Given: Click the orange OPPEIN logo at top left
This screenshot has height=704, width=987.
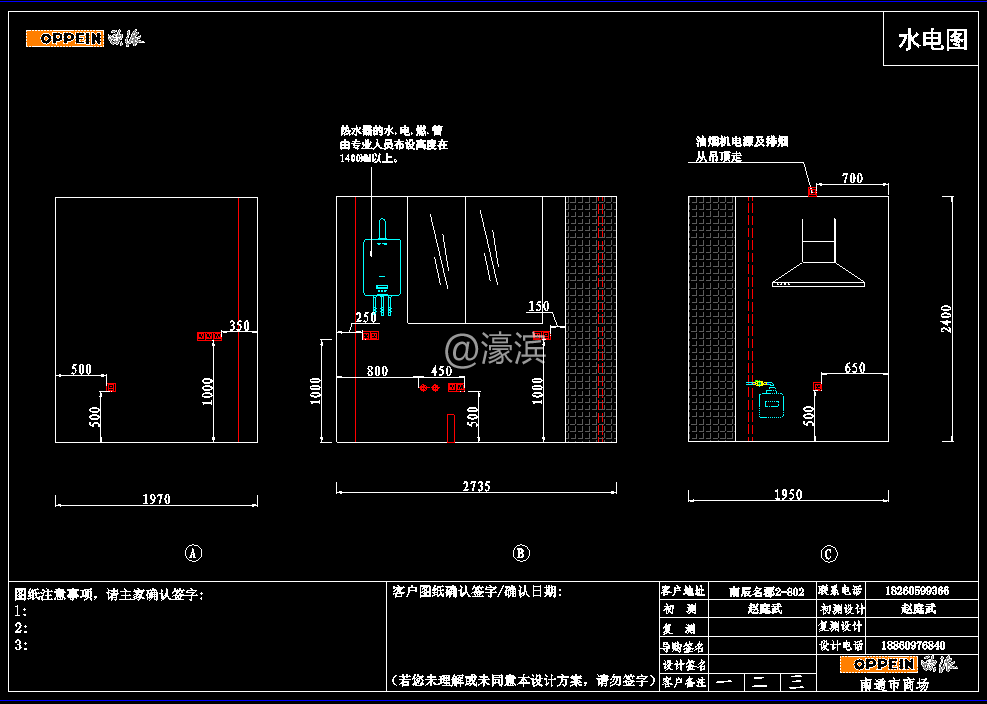Looking at the screenshot, I should coord(65,39).
